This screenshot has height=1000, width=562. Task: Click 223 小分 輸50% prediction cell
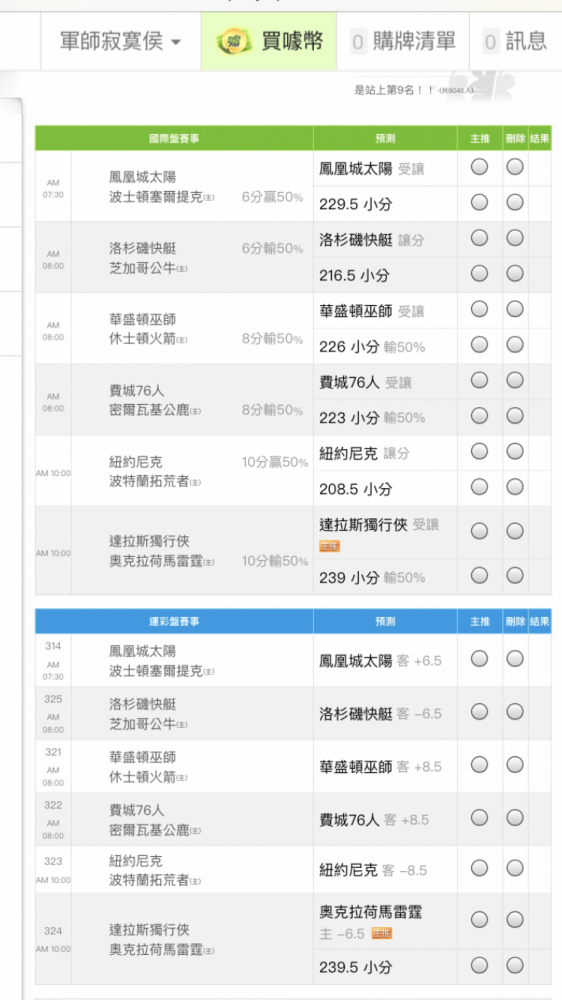tap(385, 418)
